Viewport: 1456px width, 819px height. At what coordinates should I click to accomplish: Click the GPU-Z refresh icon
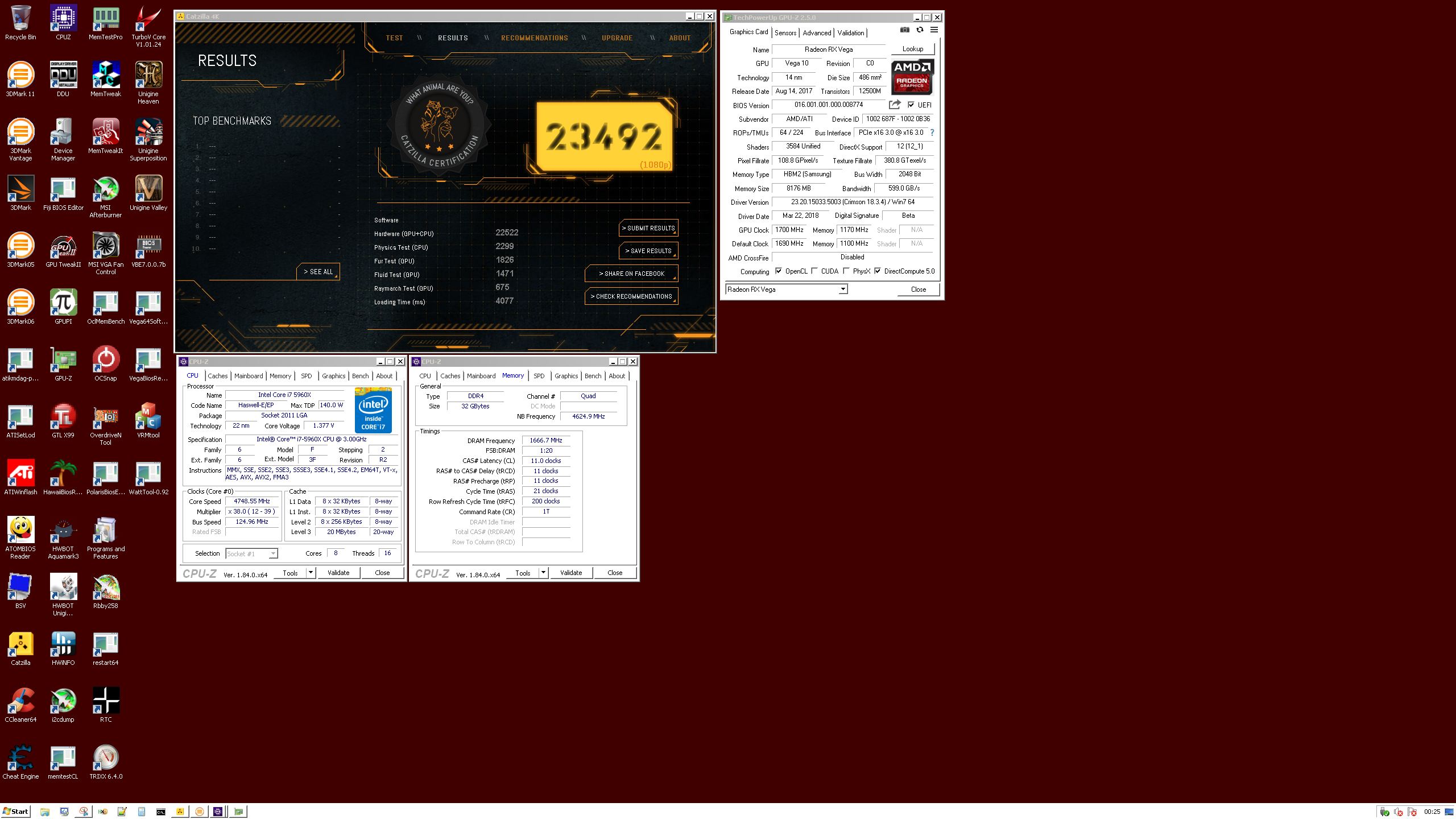[x=920, y=30]
